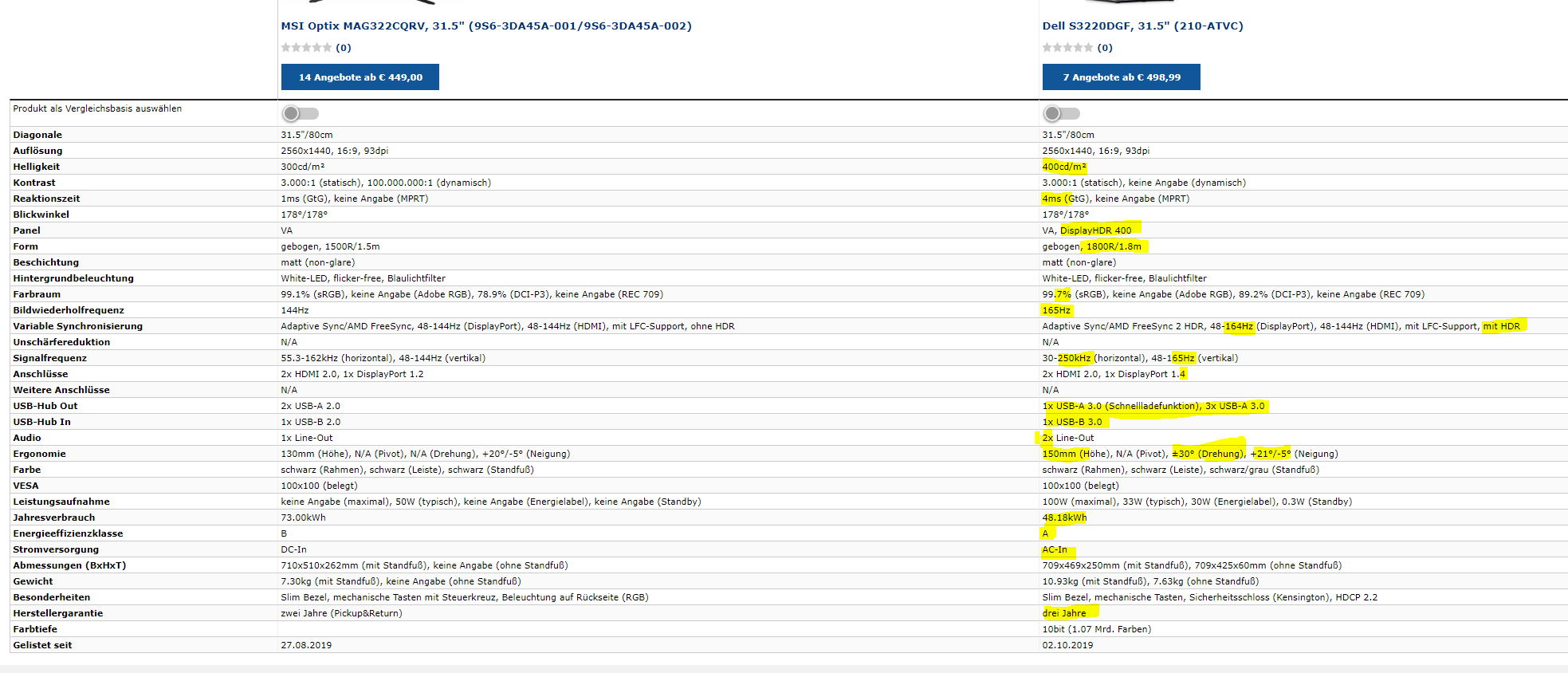
Task: Click the Farbraum row label
Action: pyautogui.click(x=37, y=294)
